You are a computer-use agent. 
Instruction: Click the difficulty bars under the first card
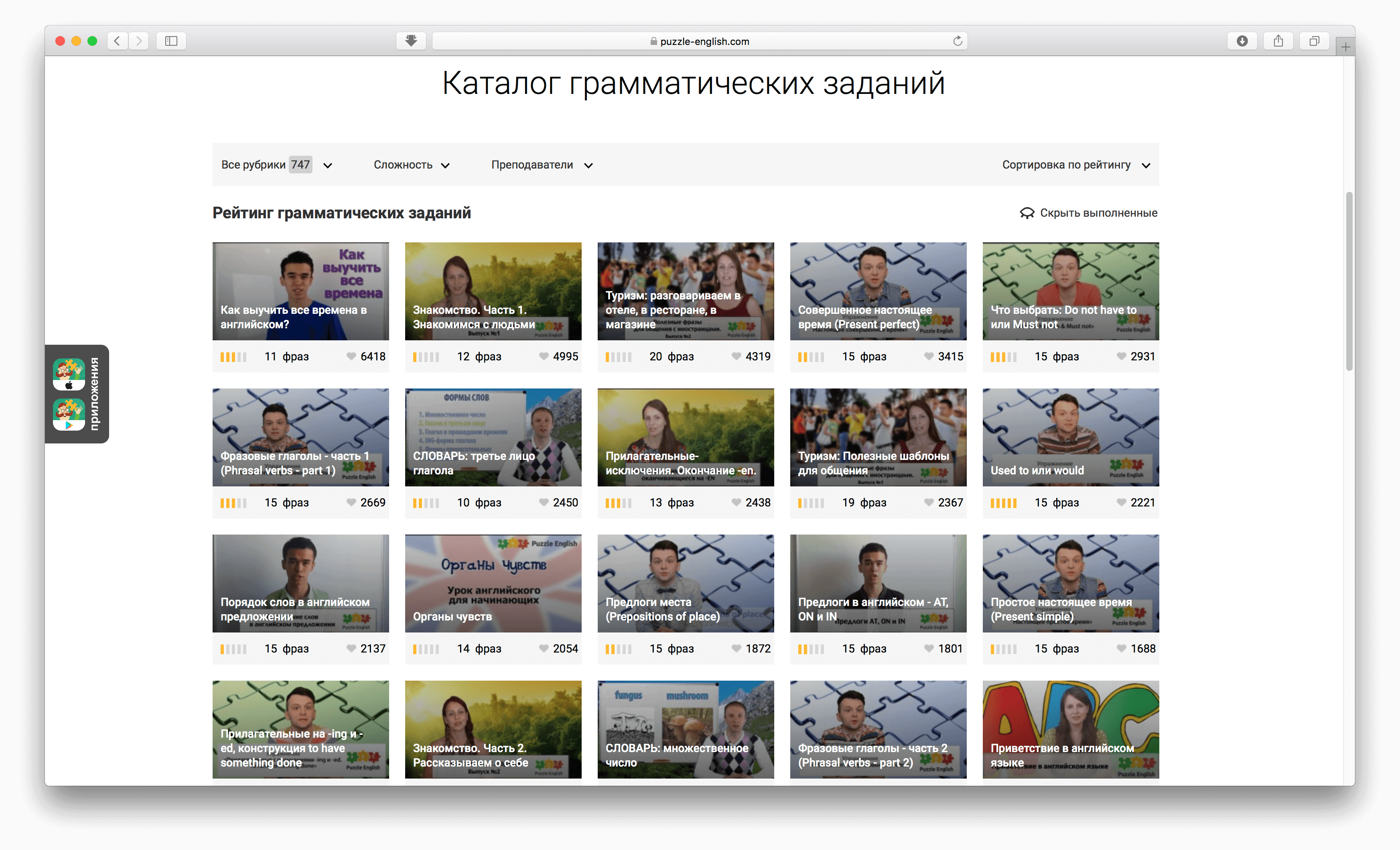coord(233,356)
